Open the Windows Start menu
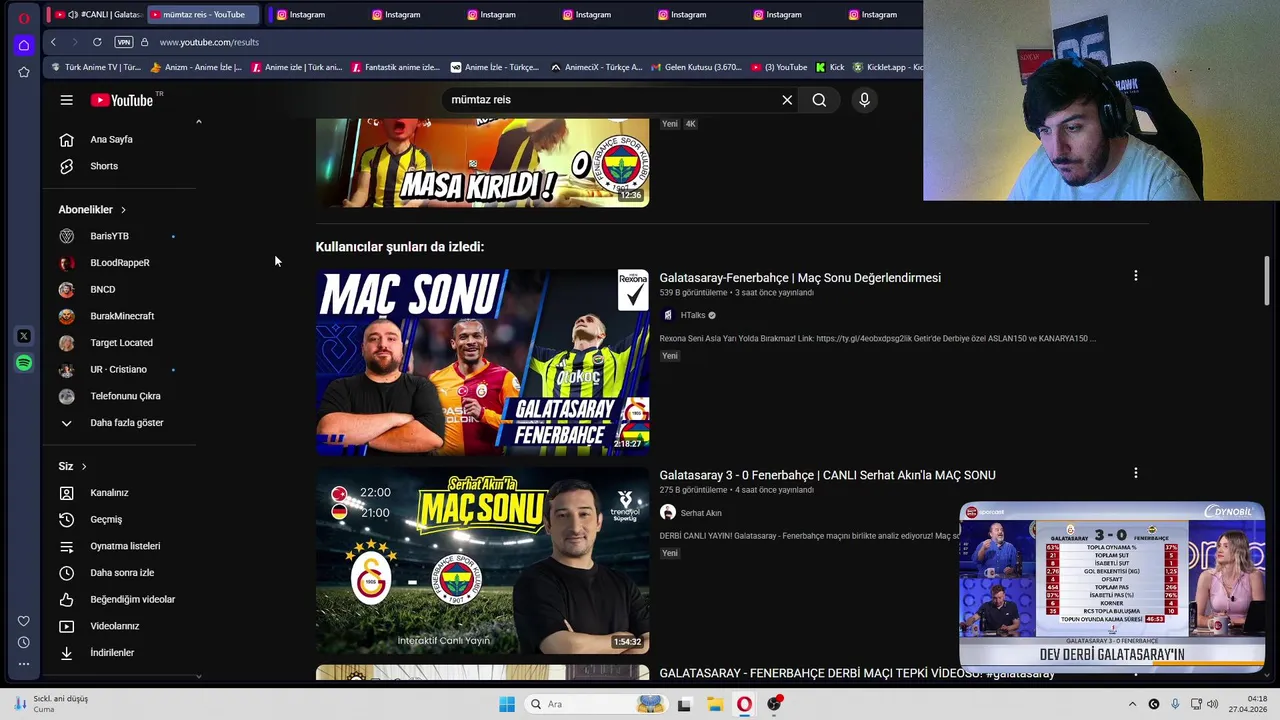 [x=507, y=704]
